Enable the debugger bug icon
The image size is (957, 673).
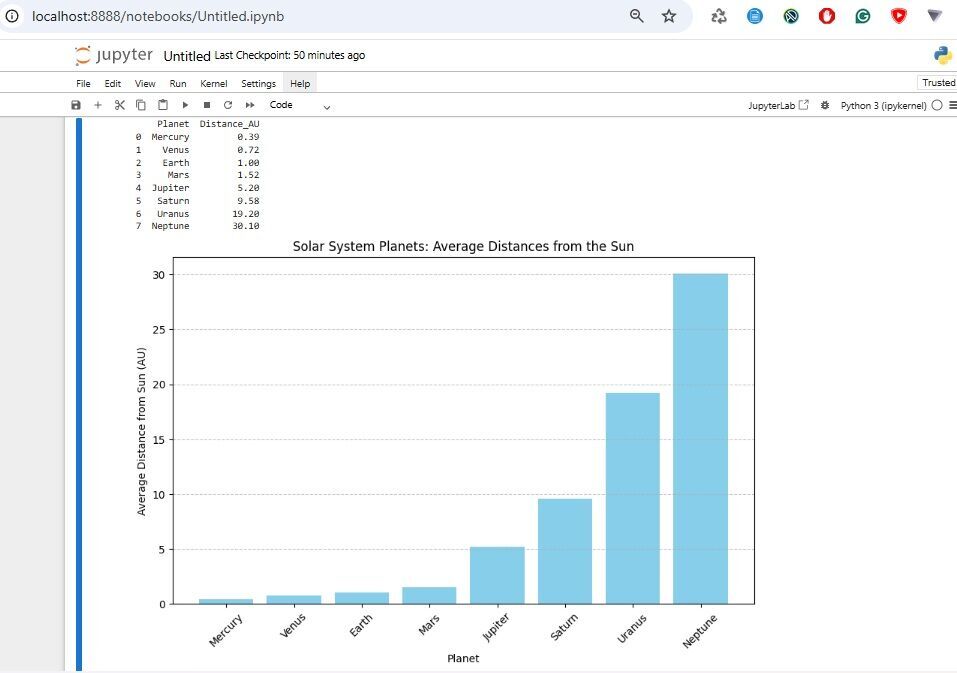[825, 105]
